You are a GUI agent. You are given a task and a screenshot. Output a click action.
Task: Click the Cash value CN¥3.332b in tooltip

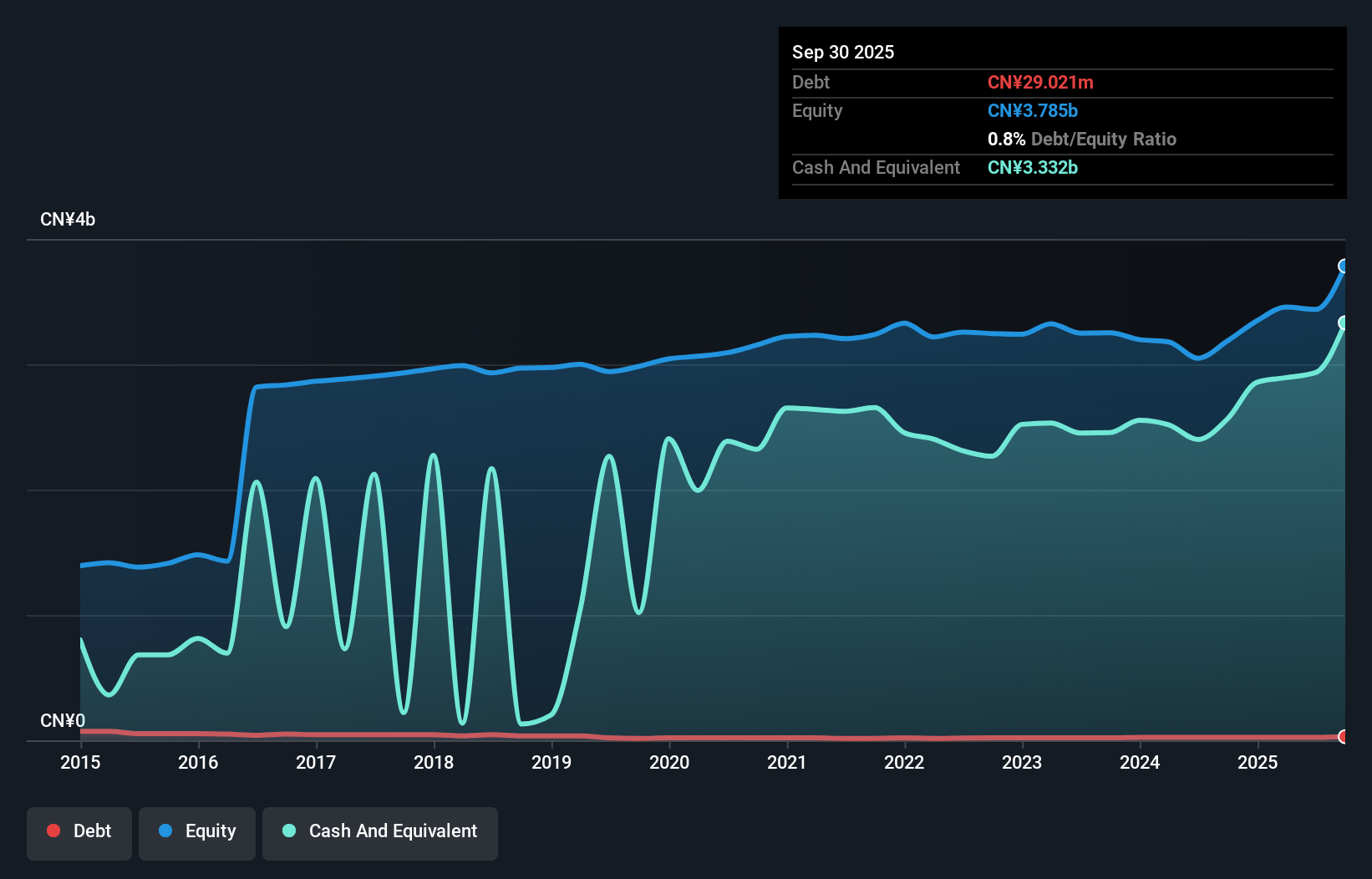tap(1033, 167)
